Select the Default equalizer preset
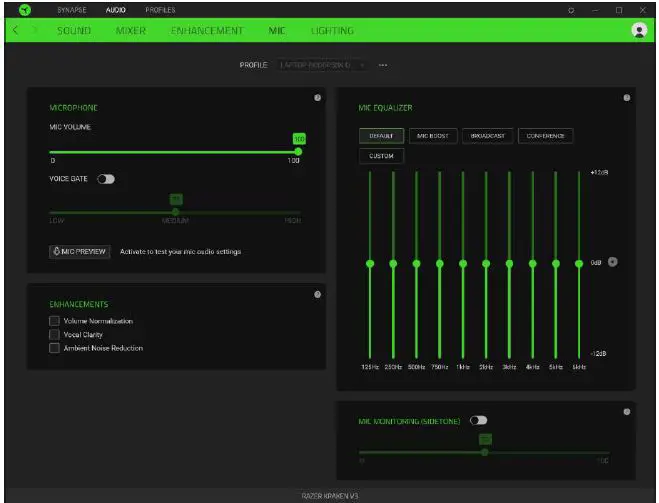This screenshot has width=659, height=503. coord(381,136)
